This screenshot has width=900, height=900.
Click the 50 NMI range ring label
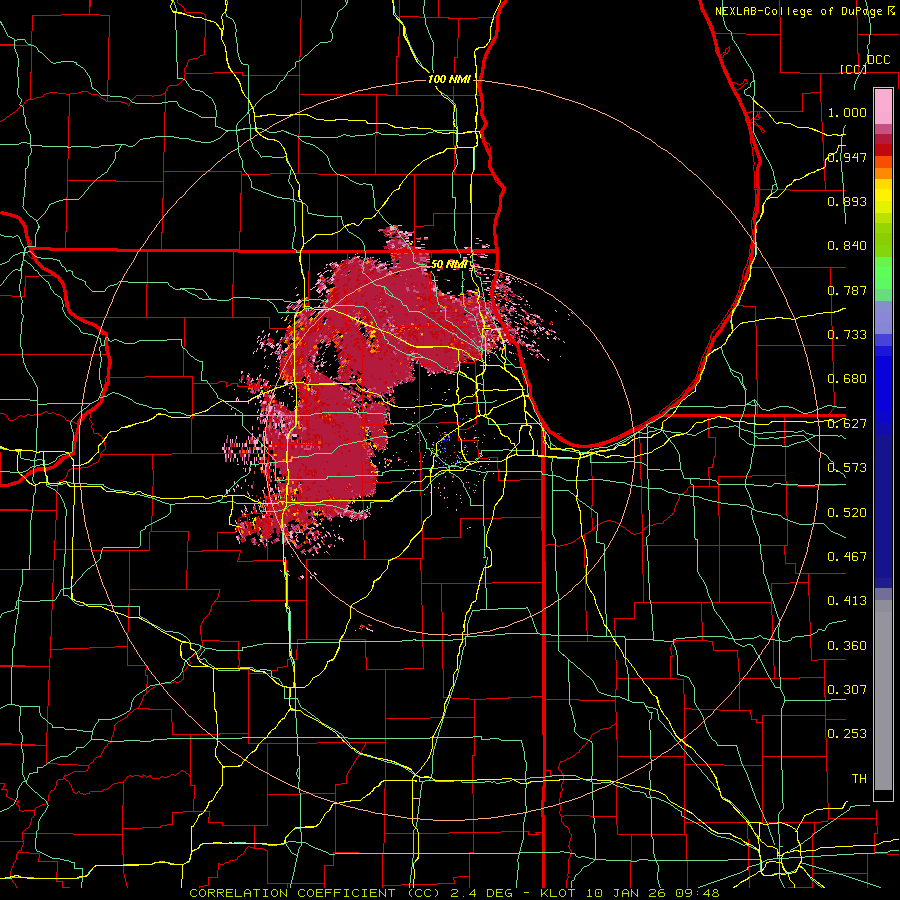click(449, 264)
